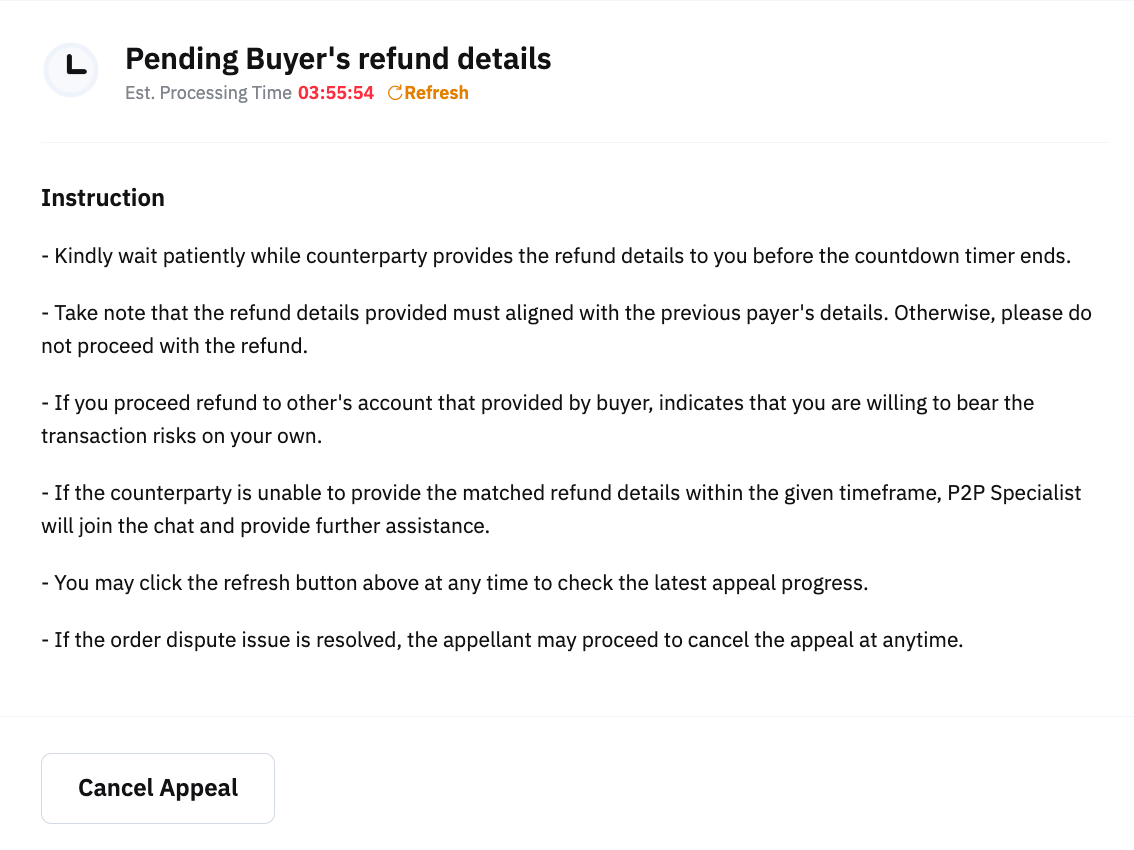Click the Est. Processing Time label
1134x850 pixels.
click(x=208, y=93)
